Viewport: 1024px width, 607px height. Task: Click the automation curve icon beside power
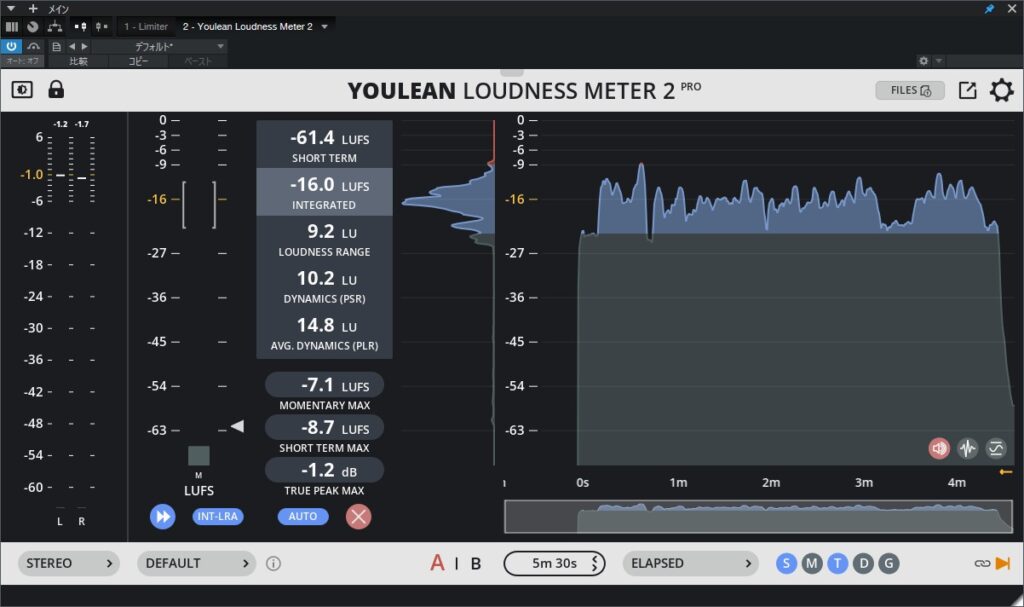[x=33, y=46]
